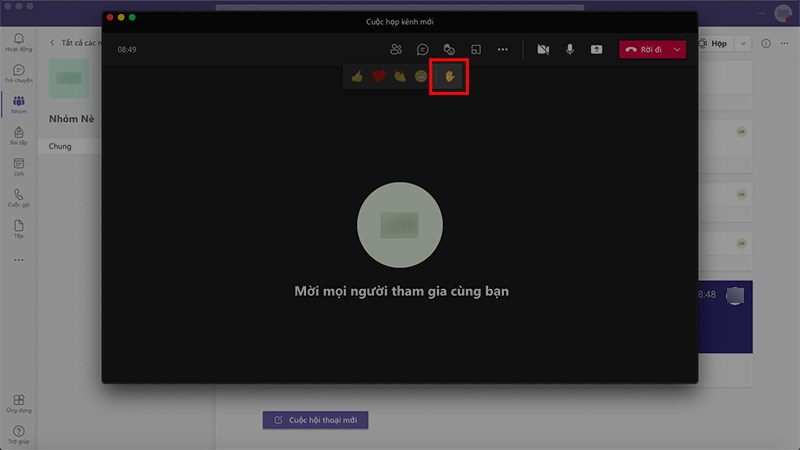Viewport: 800px width, 450px height.
Task: Click the participant avatar circle in meeting
Action: 399,225
